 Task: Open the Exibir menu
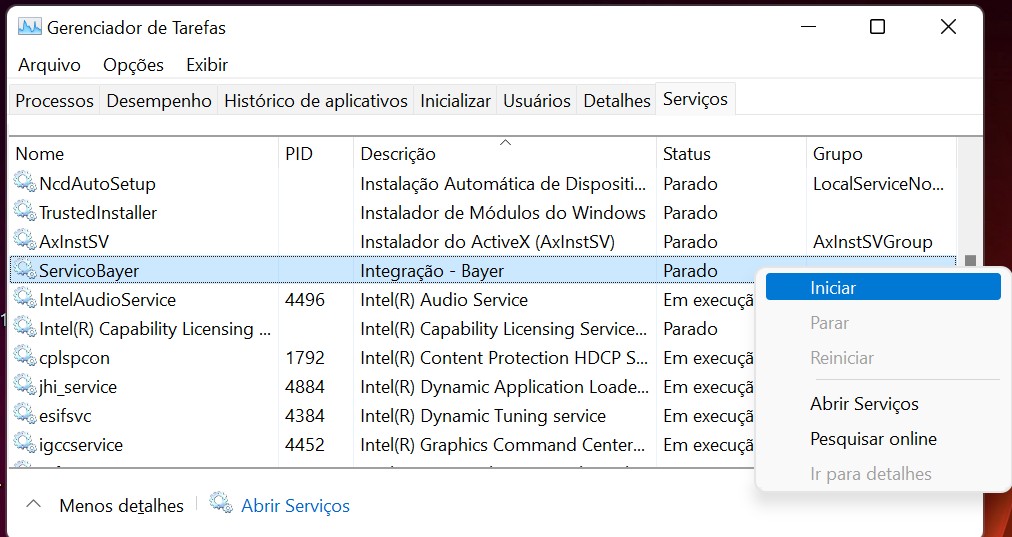point(207,65)
